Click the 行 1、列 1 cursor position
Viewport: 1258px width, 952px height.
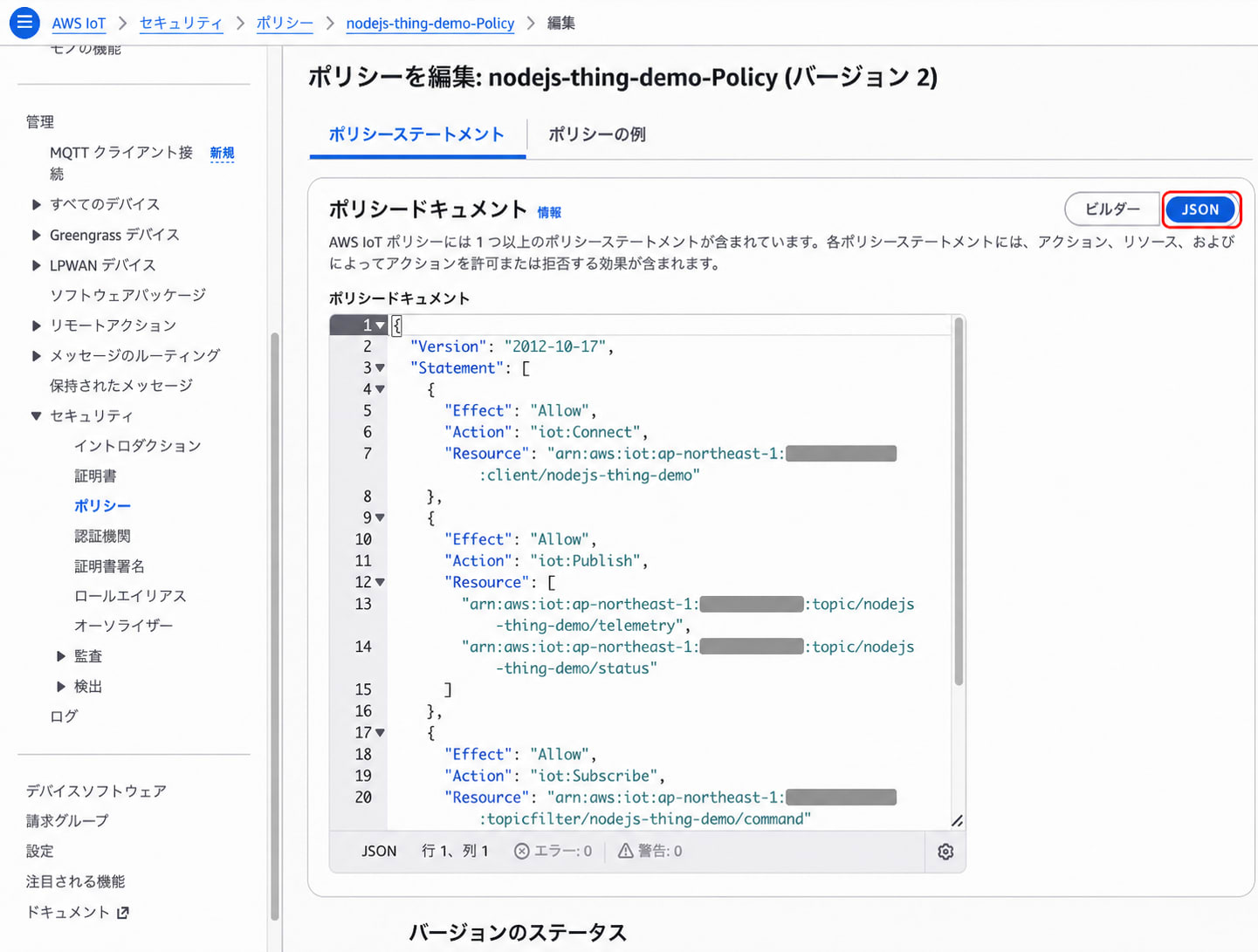coord(455,851)
